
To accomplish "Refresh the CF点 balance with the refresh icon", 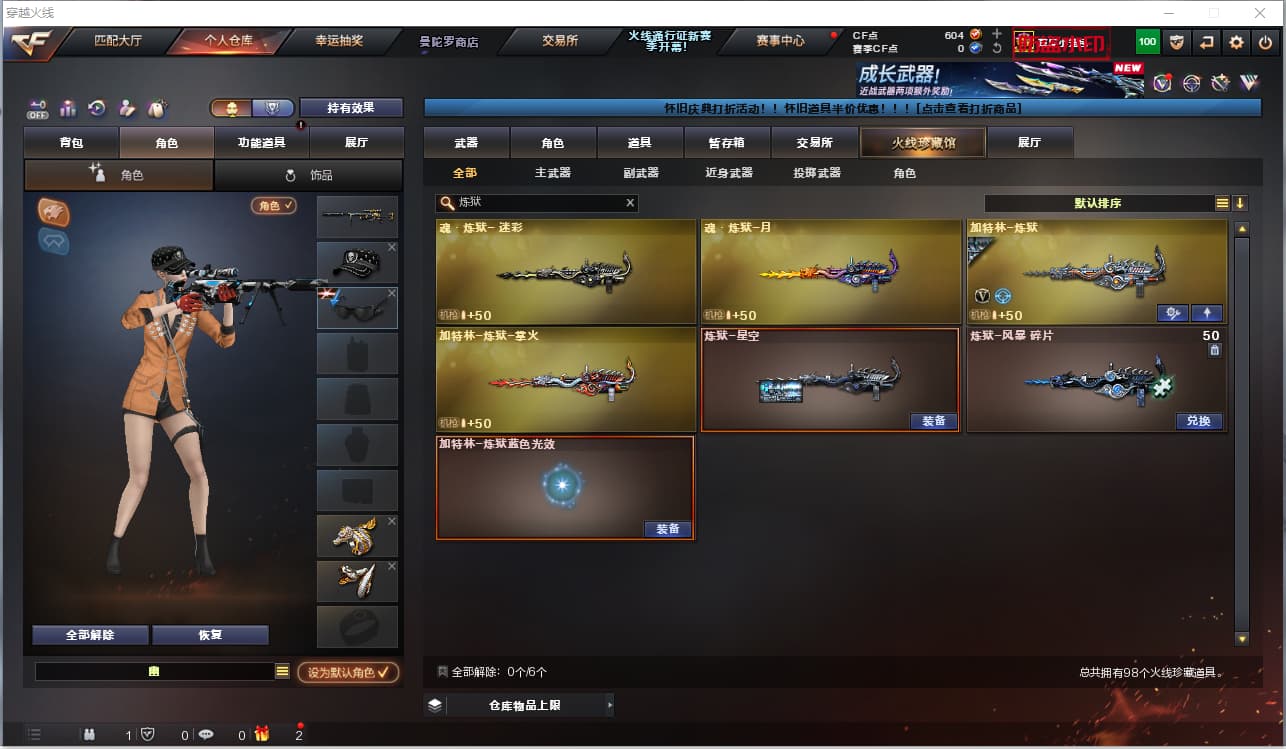I will pyautogui.click(x=996, y=48).
